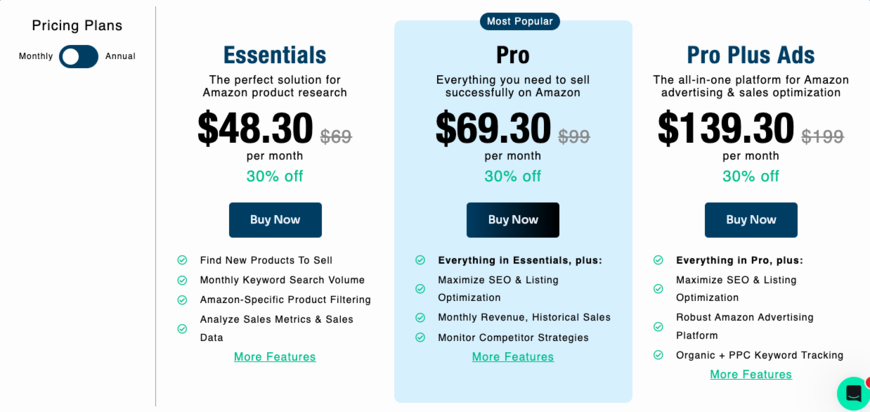This screenshot has width=870, height=412.
Task: Click checkmark beside Find New Products To Sell
Action: click(182, 260)
